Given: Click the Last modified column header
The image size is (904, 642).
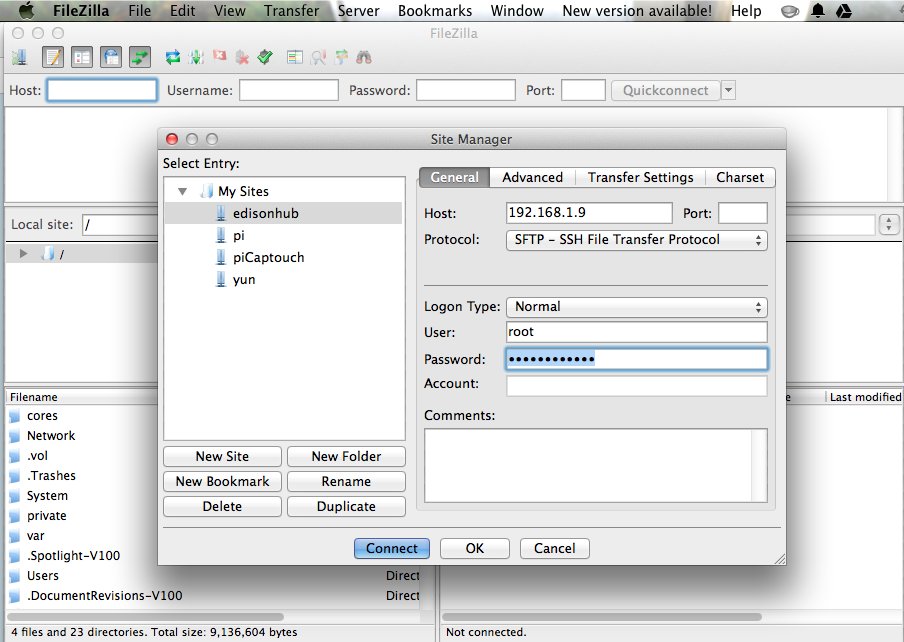Looking at the screenshot, I should [x=865, y=397].
